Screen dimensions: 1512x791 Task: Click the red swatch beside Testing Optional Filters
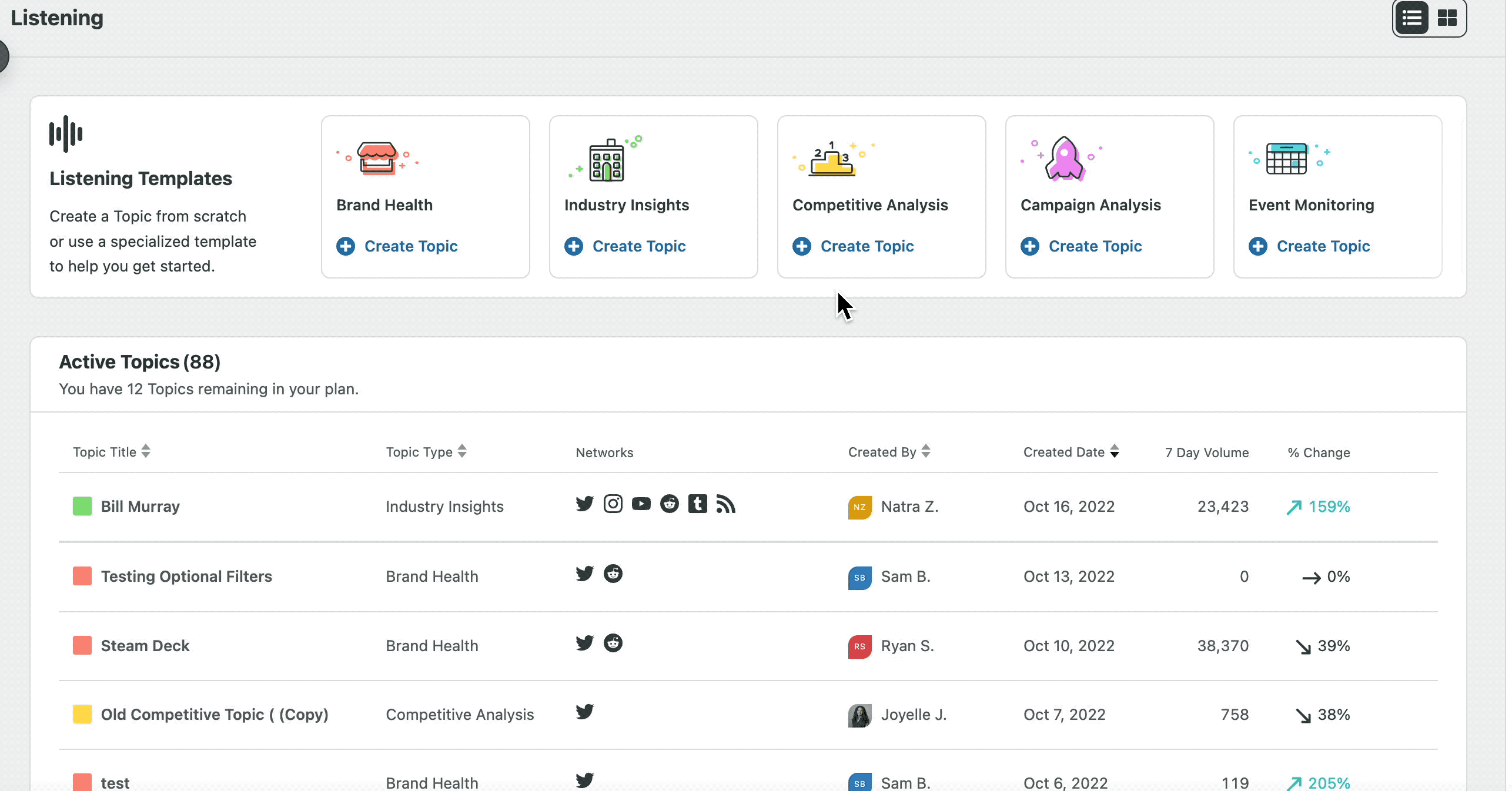point(82,576)
